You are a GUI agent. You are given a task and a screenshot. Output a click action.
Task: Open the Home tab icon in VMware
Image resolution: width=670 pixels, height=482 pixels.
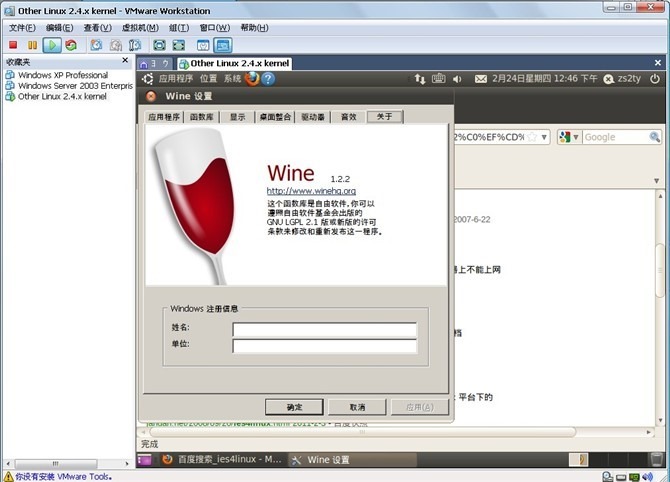pos(144,64)
